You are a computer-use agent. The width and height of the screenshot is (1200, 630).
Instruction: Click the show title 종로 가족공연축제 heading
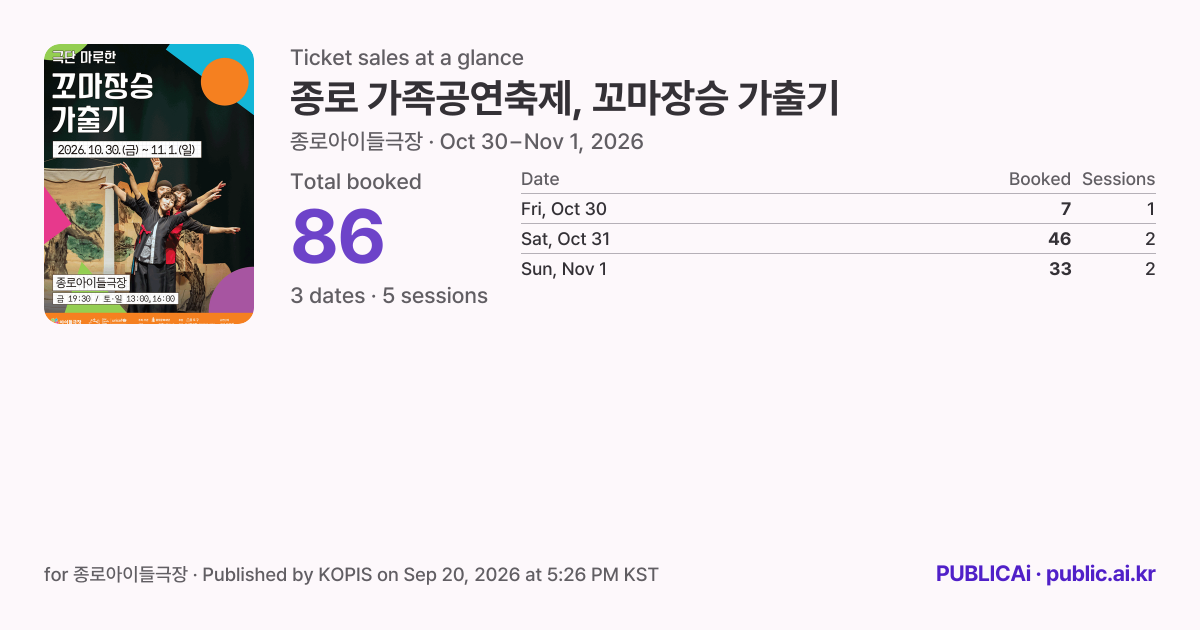click(x=564, y=99)
